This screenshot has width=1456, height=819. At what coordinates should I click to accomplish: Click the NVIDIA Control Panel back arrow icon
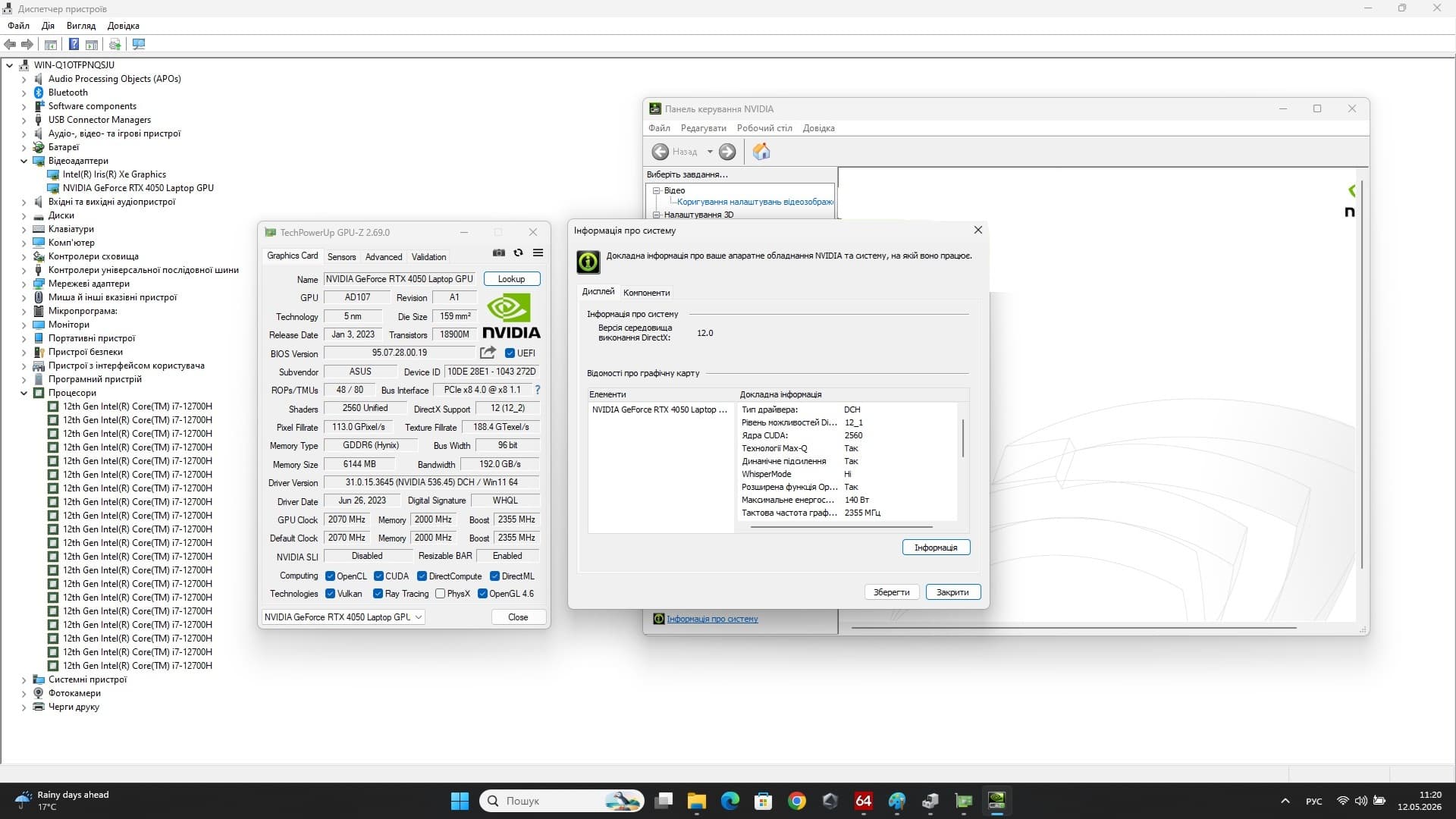[x=661, y=152]
